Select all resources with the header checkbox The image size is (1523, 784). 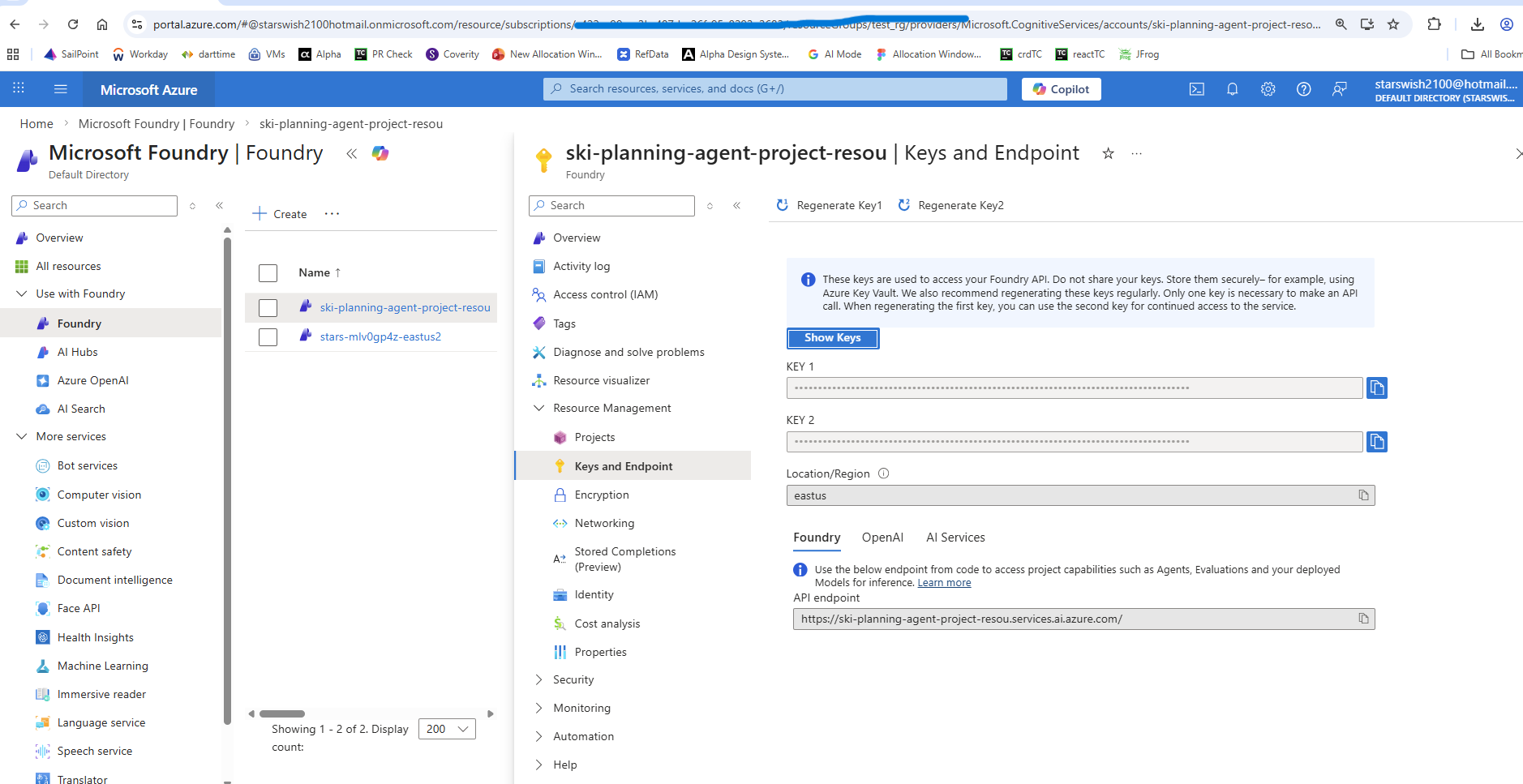tap(268, 273)
